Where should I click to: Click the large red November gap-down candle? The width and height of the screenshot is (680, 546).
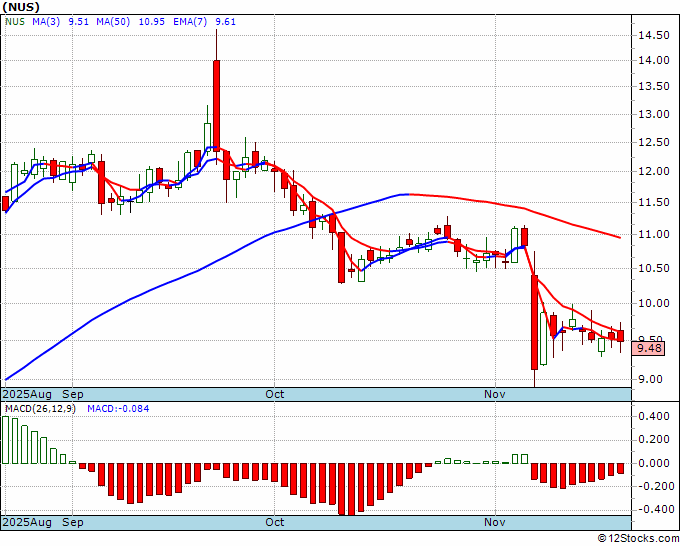[535, 322]
